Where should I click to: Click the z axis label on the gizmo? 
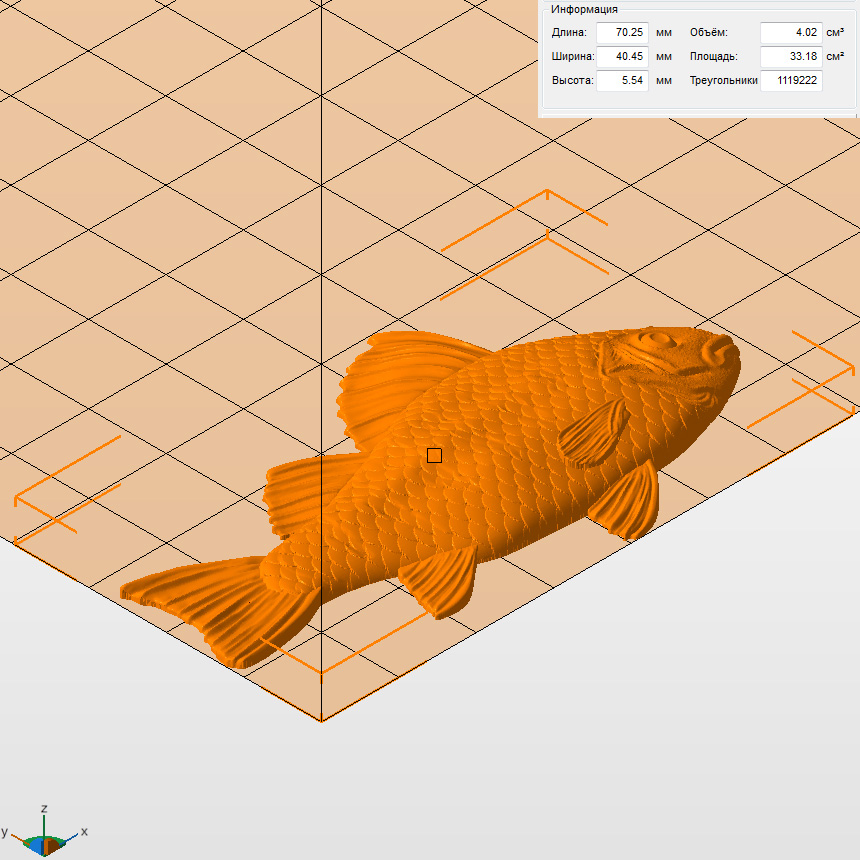44,808
